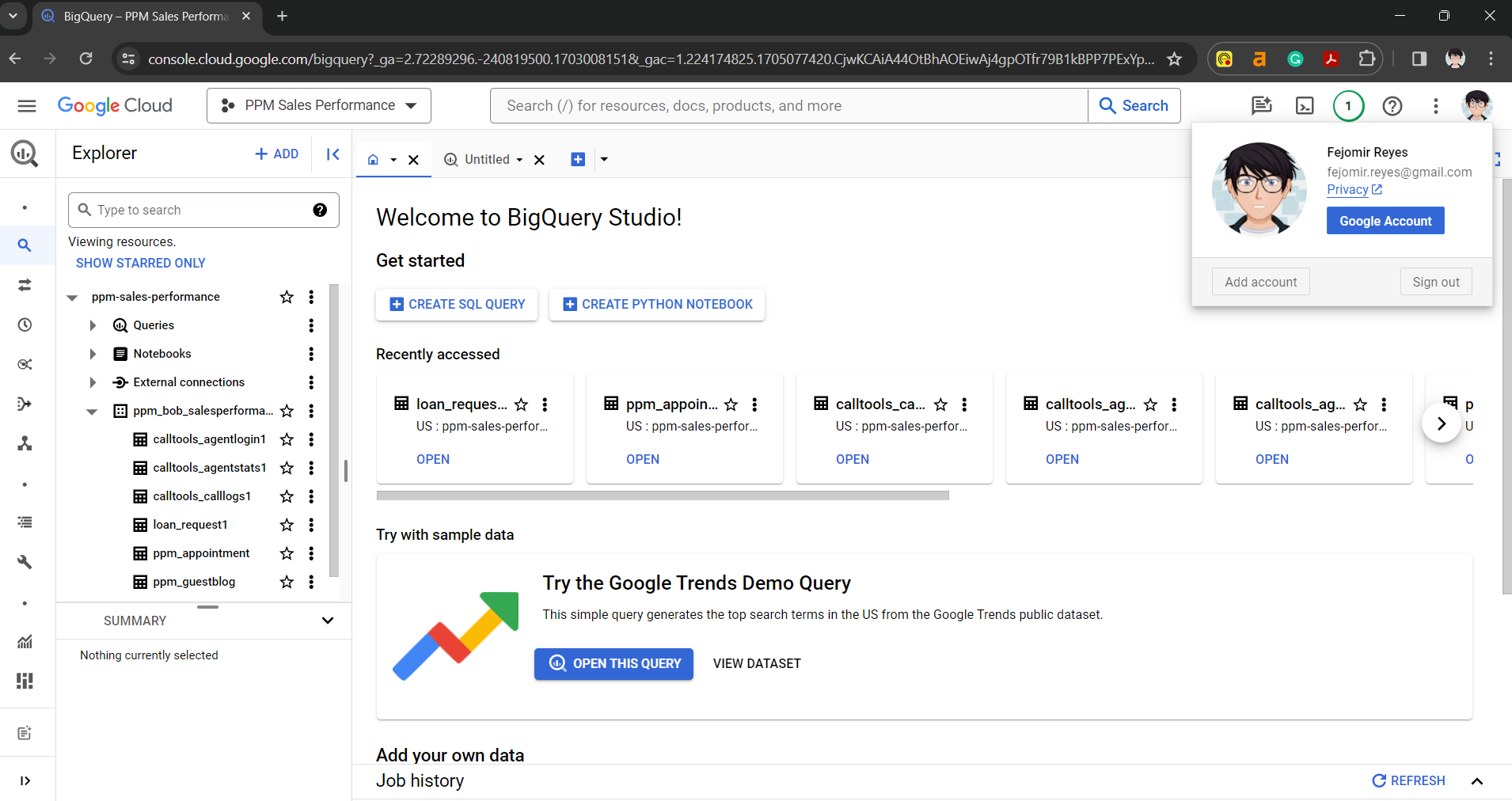Collapse the ppm_bob_salesperforma... dataset
The width and height of the screenshot is (1512, 801).
point(92,412)
